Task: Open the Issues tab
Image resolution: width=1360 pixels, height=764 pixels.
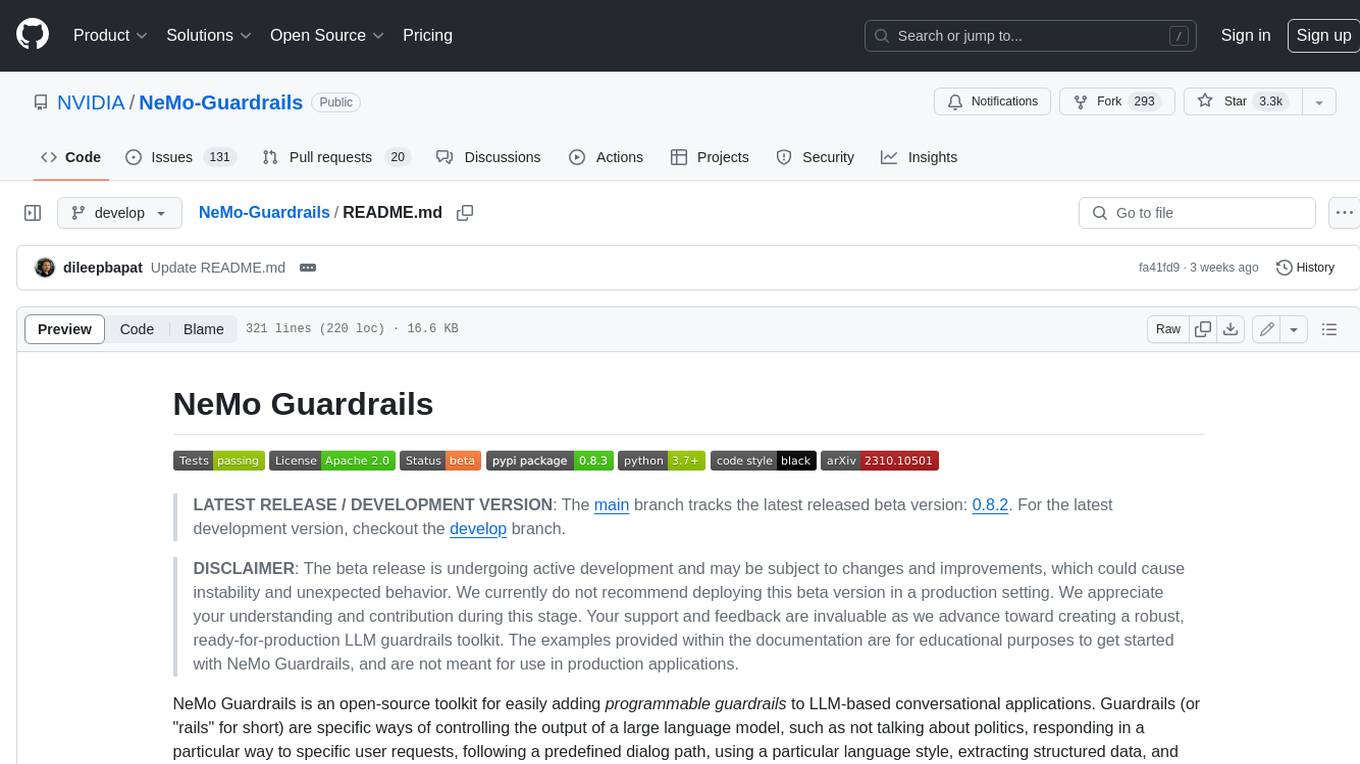Action: [180, 157]
